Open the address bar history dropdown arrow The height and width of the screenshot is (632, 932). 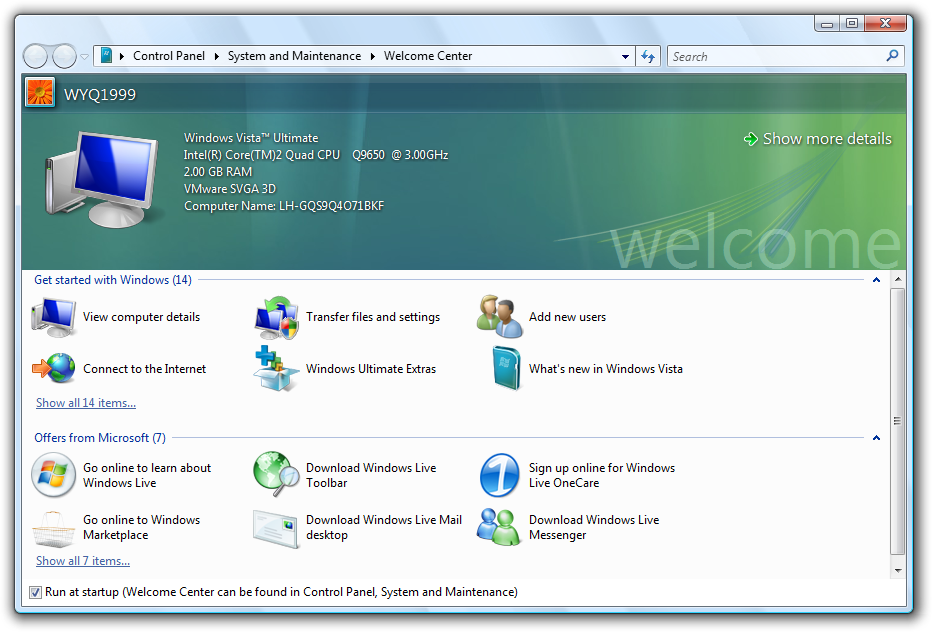click(625, 57)
